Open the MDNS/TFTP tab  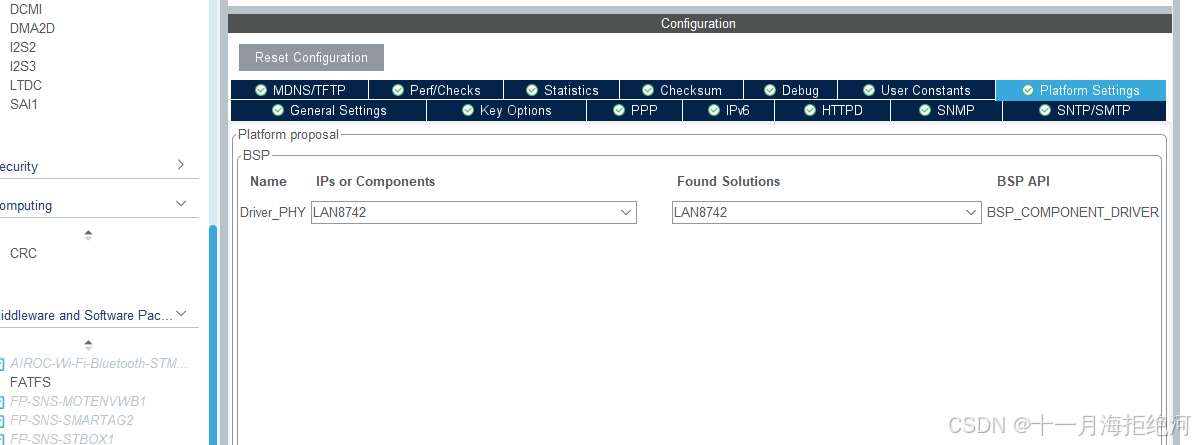300,90
